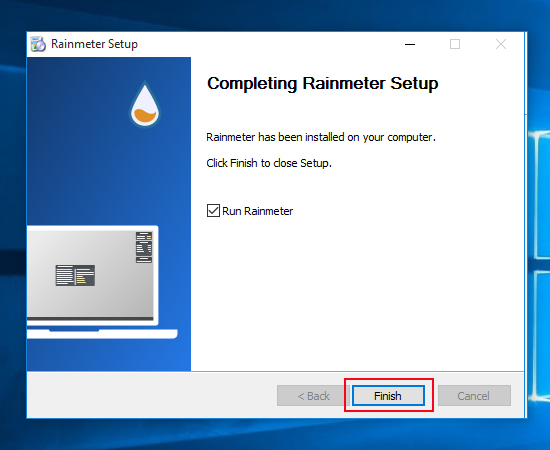Click the 'Click Finish to close Setup' text

point(269,163)
